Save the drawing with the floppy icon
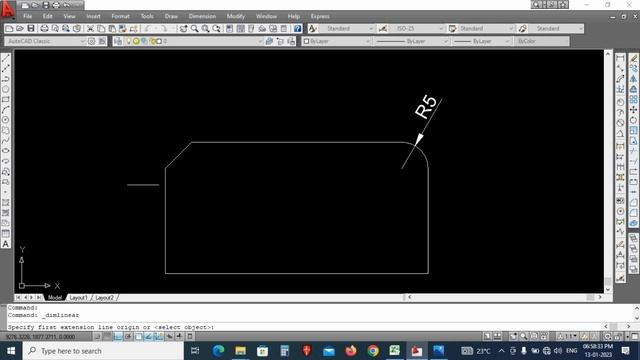This screenshot has width=640, height=360. tap(31, 29)
